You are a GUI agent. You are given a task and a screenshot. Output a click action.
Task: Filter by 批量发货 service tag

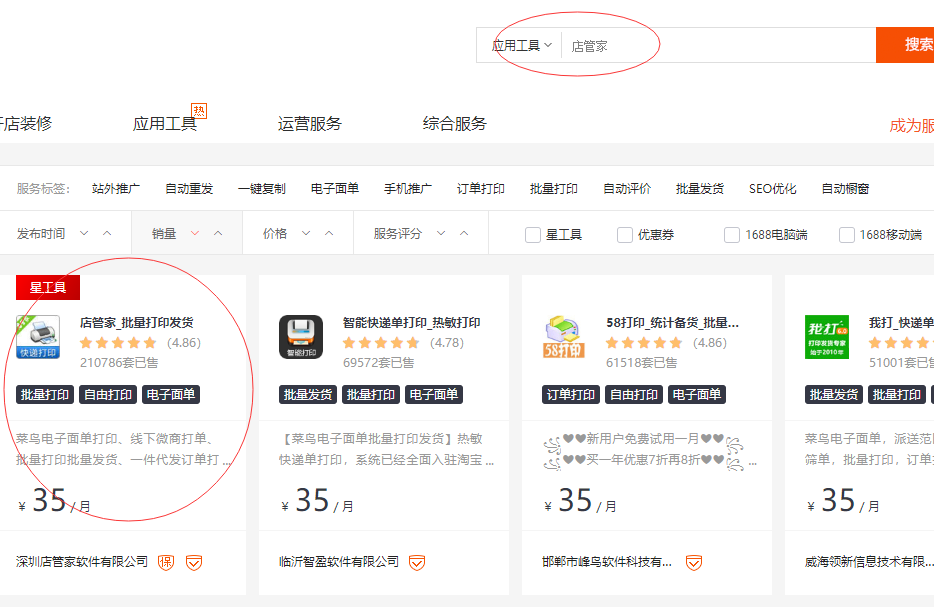tap(700, 189)
